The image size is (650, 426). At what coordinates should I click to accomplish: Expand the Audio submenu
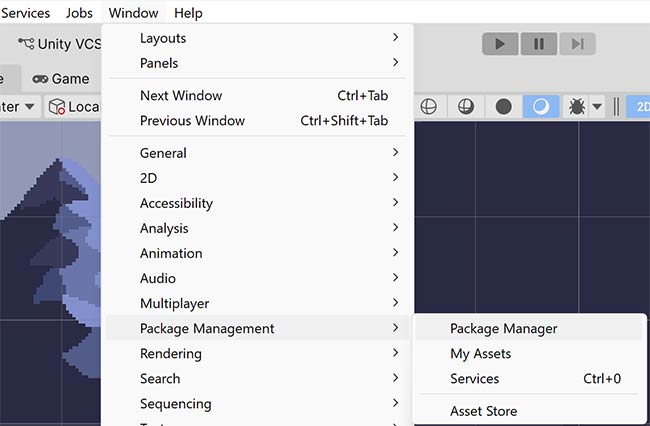pyautogui.click(x=257, y=278)
